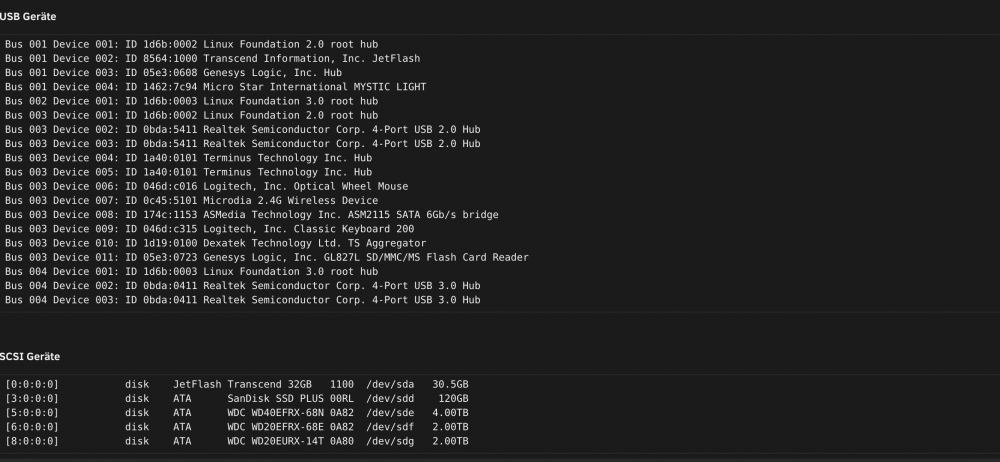The height and width of the screenshot is (462, 1000).
Task: Click the MYSTIC LIGHT device entry
Action: [216, 87]
